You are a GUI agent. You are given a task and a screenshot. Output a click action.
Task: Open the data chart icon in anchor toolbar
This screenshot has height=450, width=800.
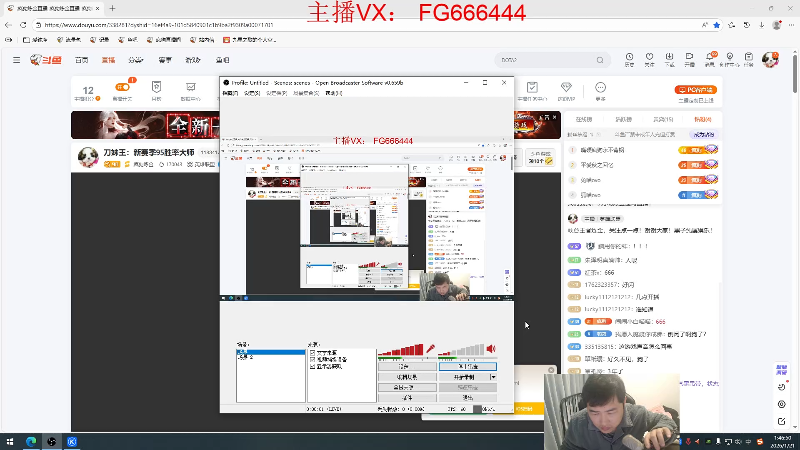(x=191, y=87)
